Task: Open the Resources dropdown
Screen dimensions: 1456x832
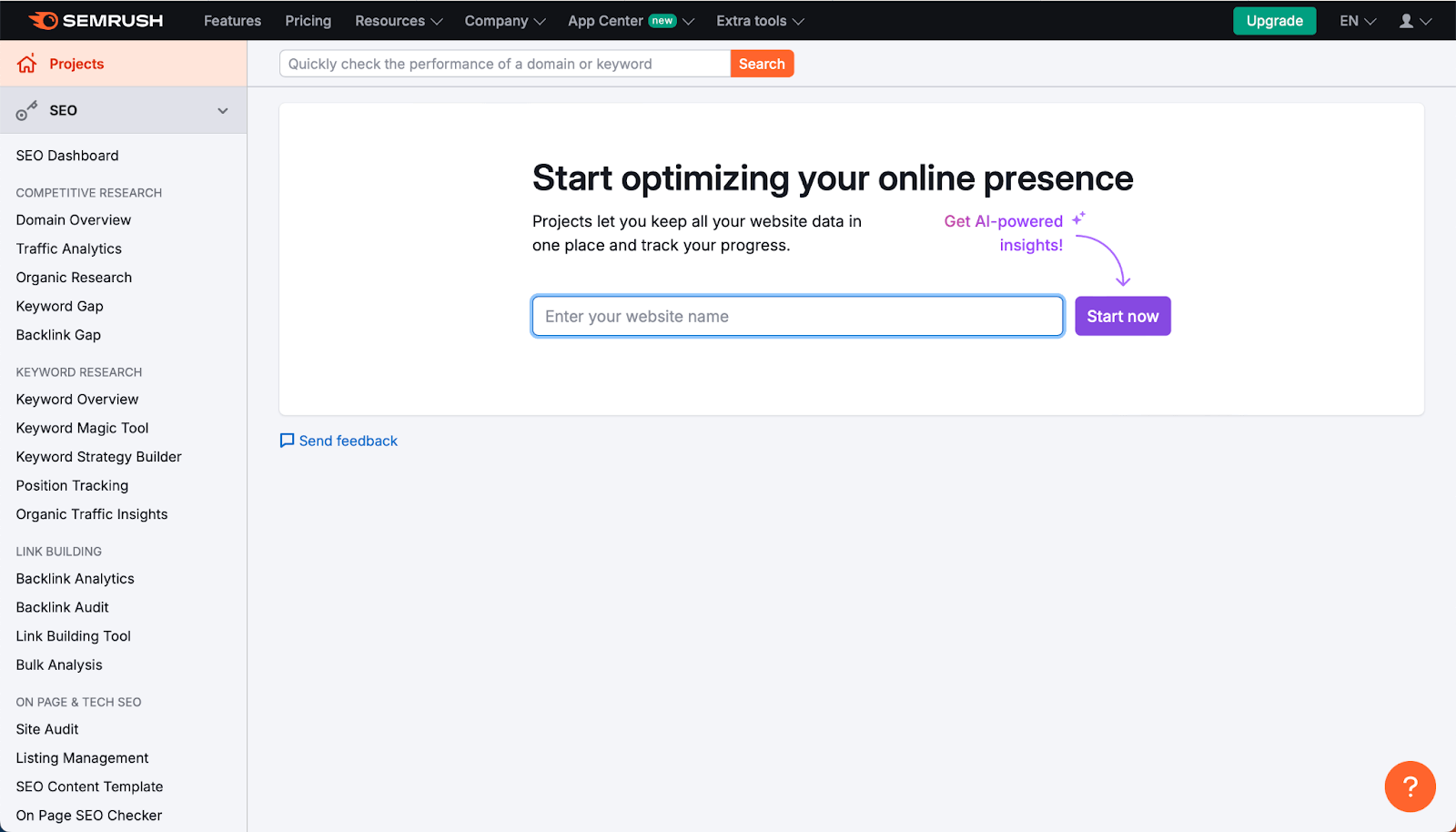Action: pos(398,20)
